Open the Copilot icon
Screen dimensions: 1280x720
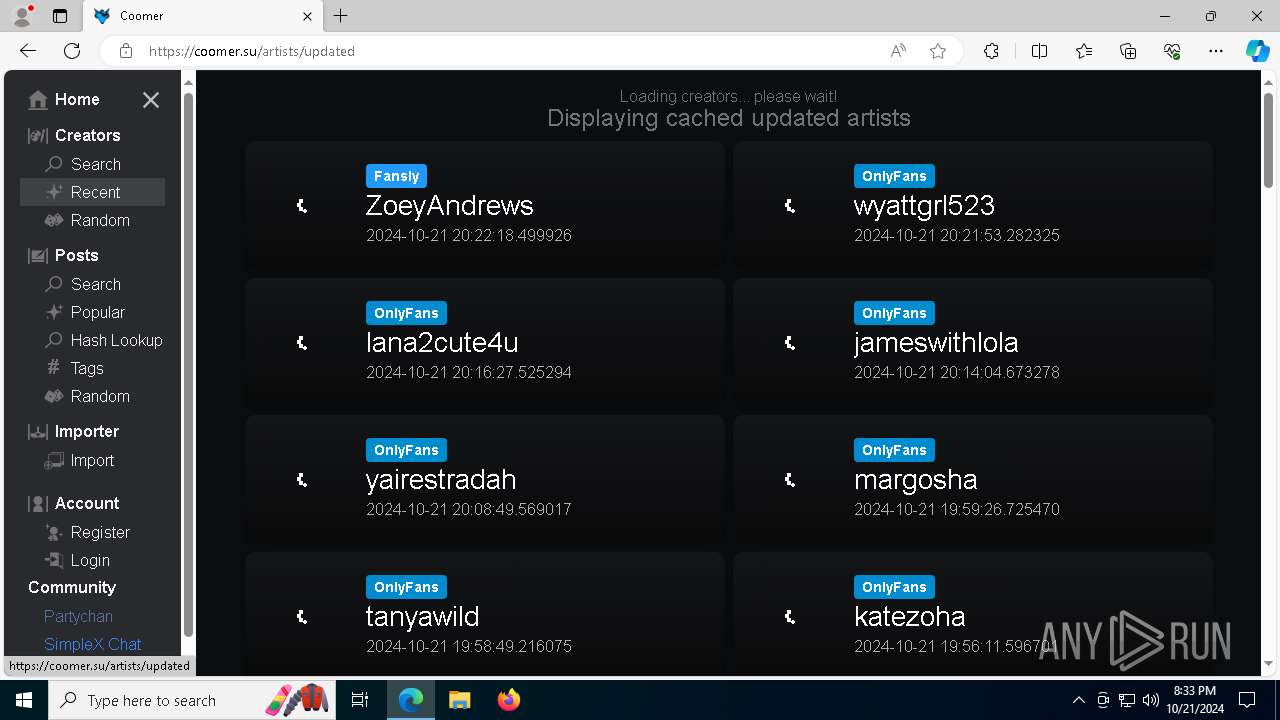click(x=1257, y=51)
